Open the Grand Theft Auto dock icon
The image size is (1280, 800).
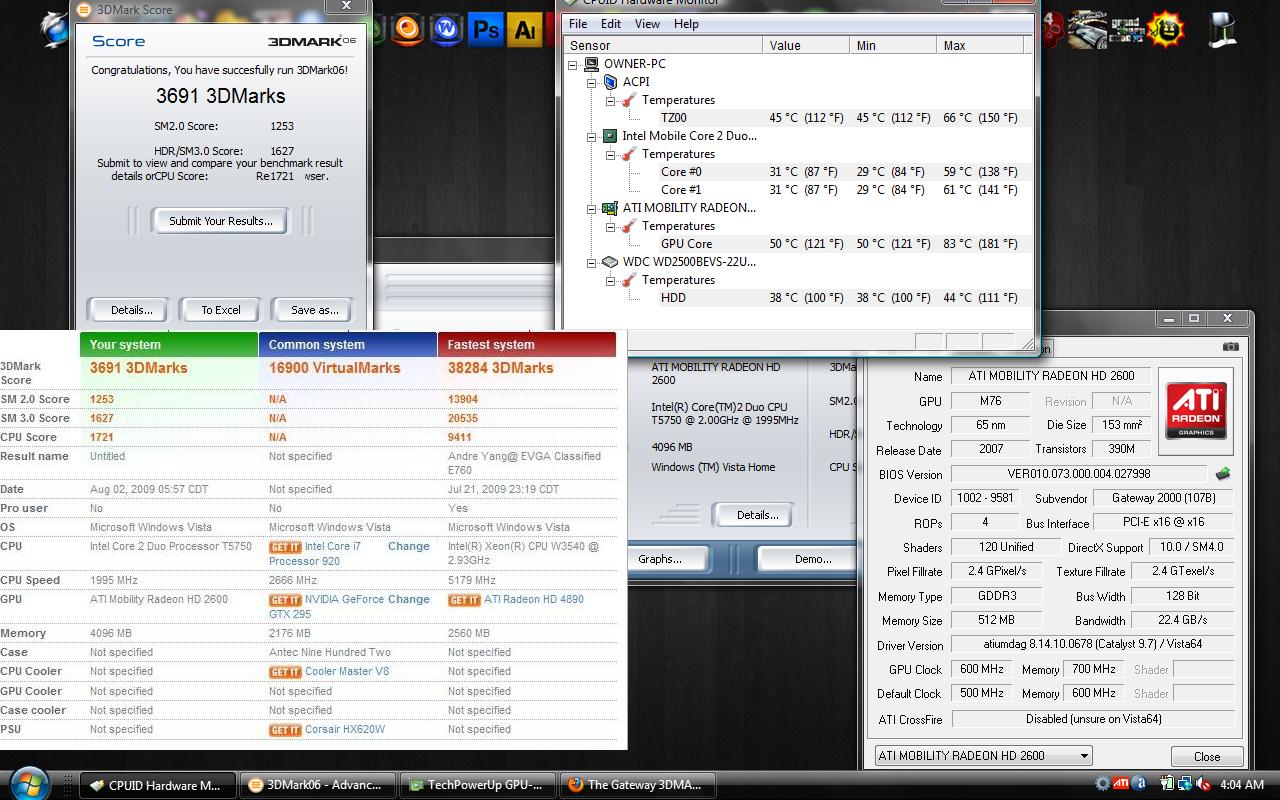tap(1126, 29)
